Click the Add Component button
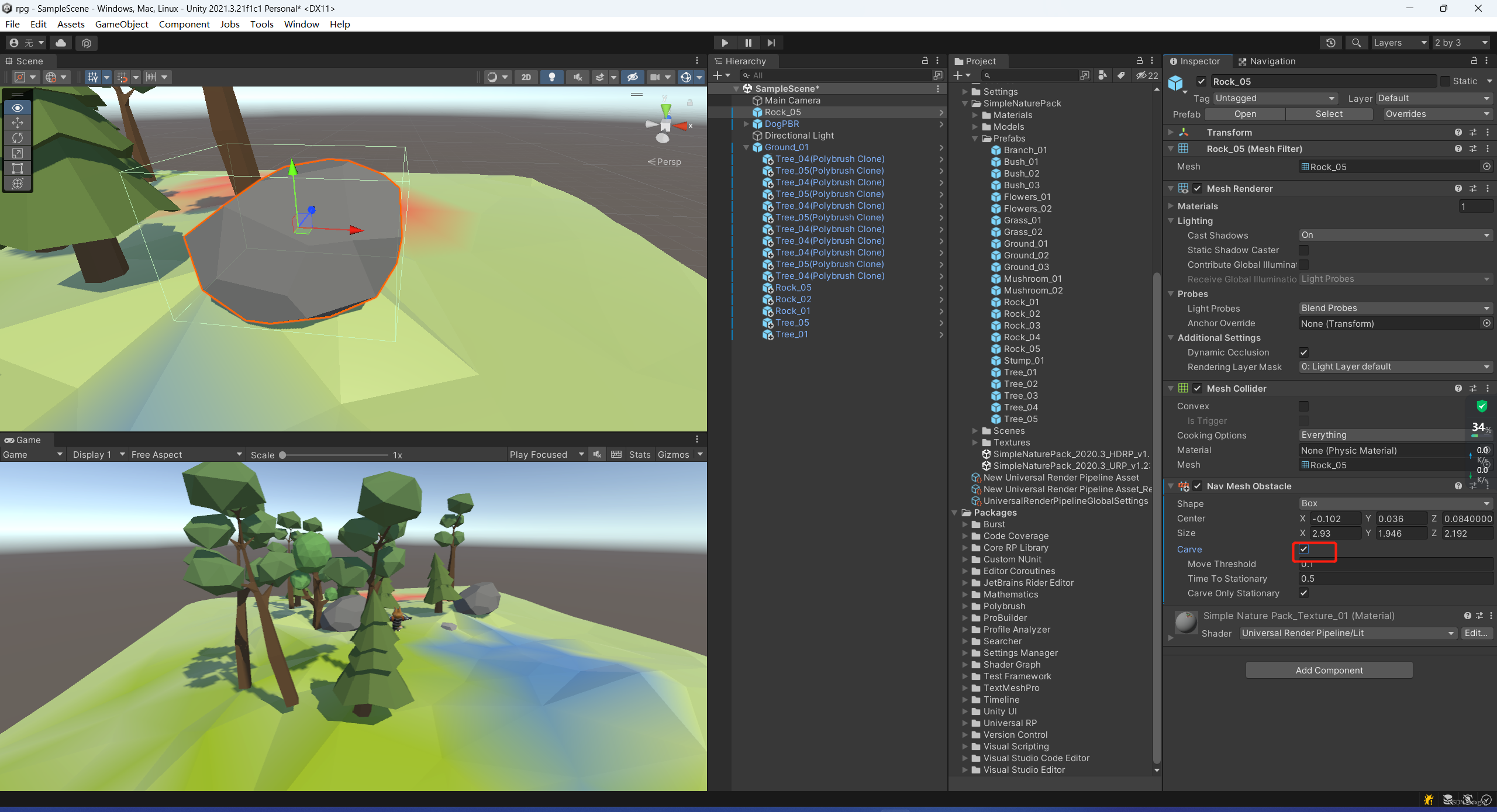This screenshot has height=812, width=1497. pos(1328,670)
